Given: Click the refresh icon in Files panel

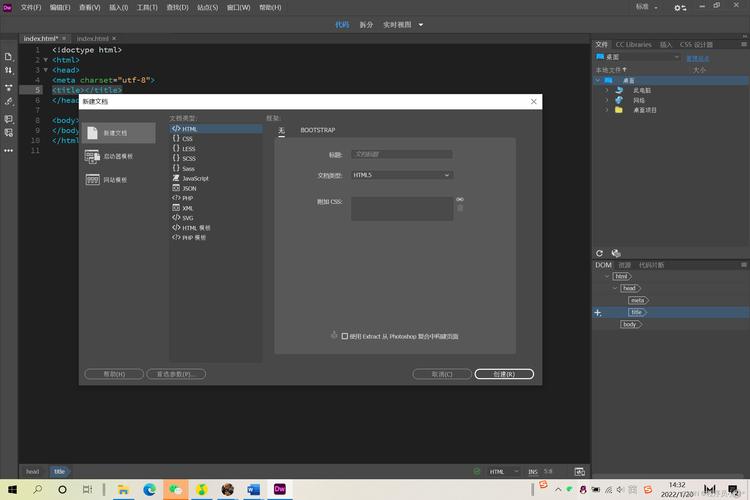Looking at the screenshot, I should (x=599, y=253).
